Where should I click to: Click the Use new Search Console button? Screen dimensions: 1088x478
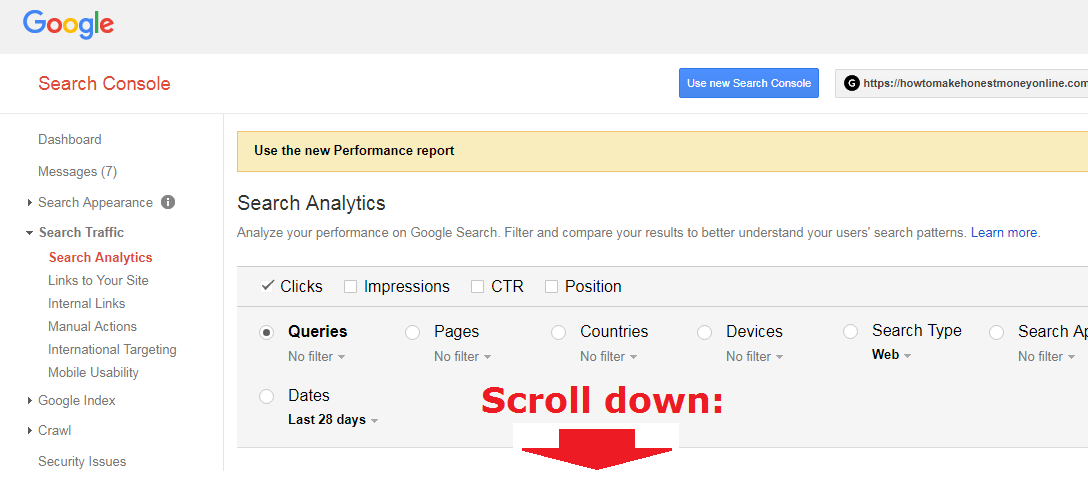[749, 83]
